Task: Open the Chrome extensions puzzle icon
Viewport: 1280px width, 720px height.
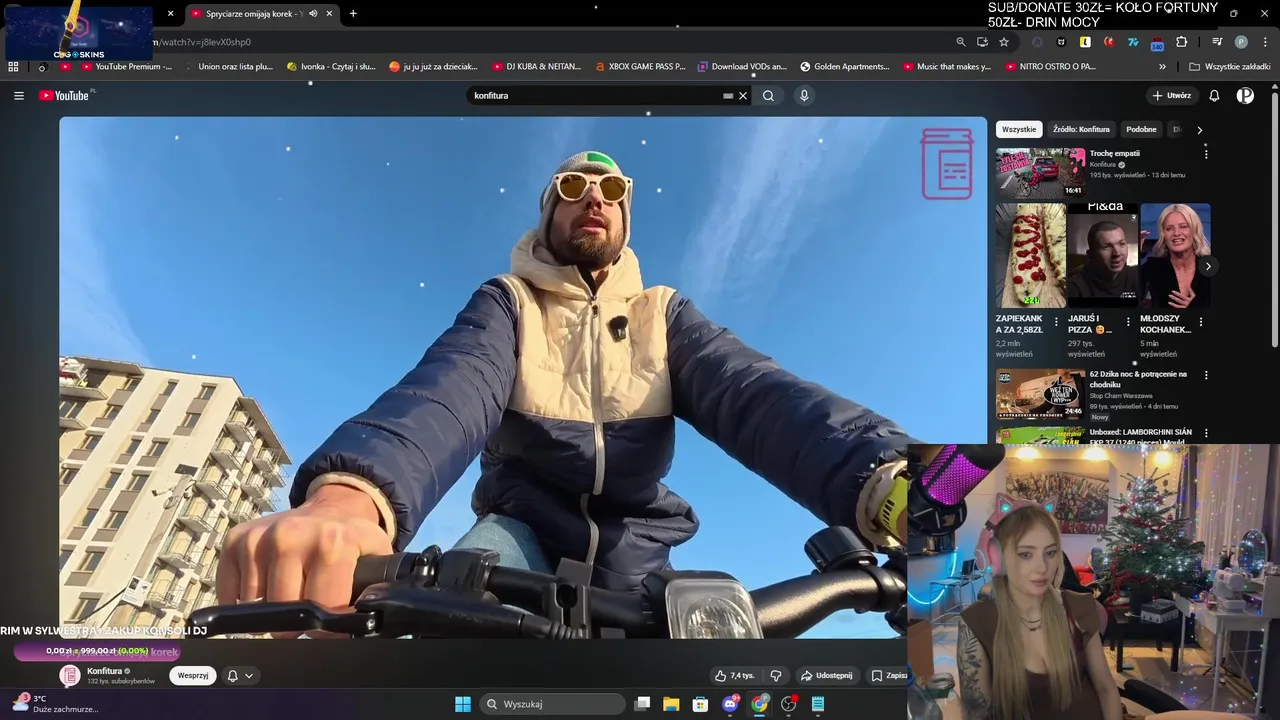Action: [1182, 42]
